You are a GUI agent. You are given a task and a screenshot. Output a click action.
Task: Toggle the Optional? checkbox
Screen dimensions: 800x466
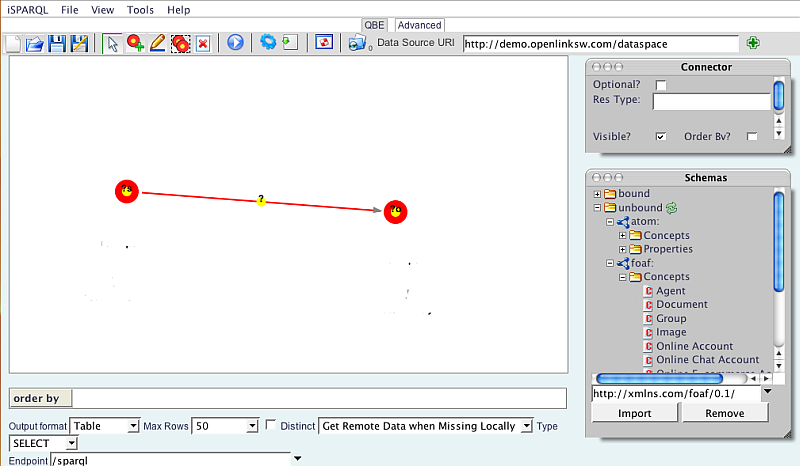tap(661, 85)
